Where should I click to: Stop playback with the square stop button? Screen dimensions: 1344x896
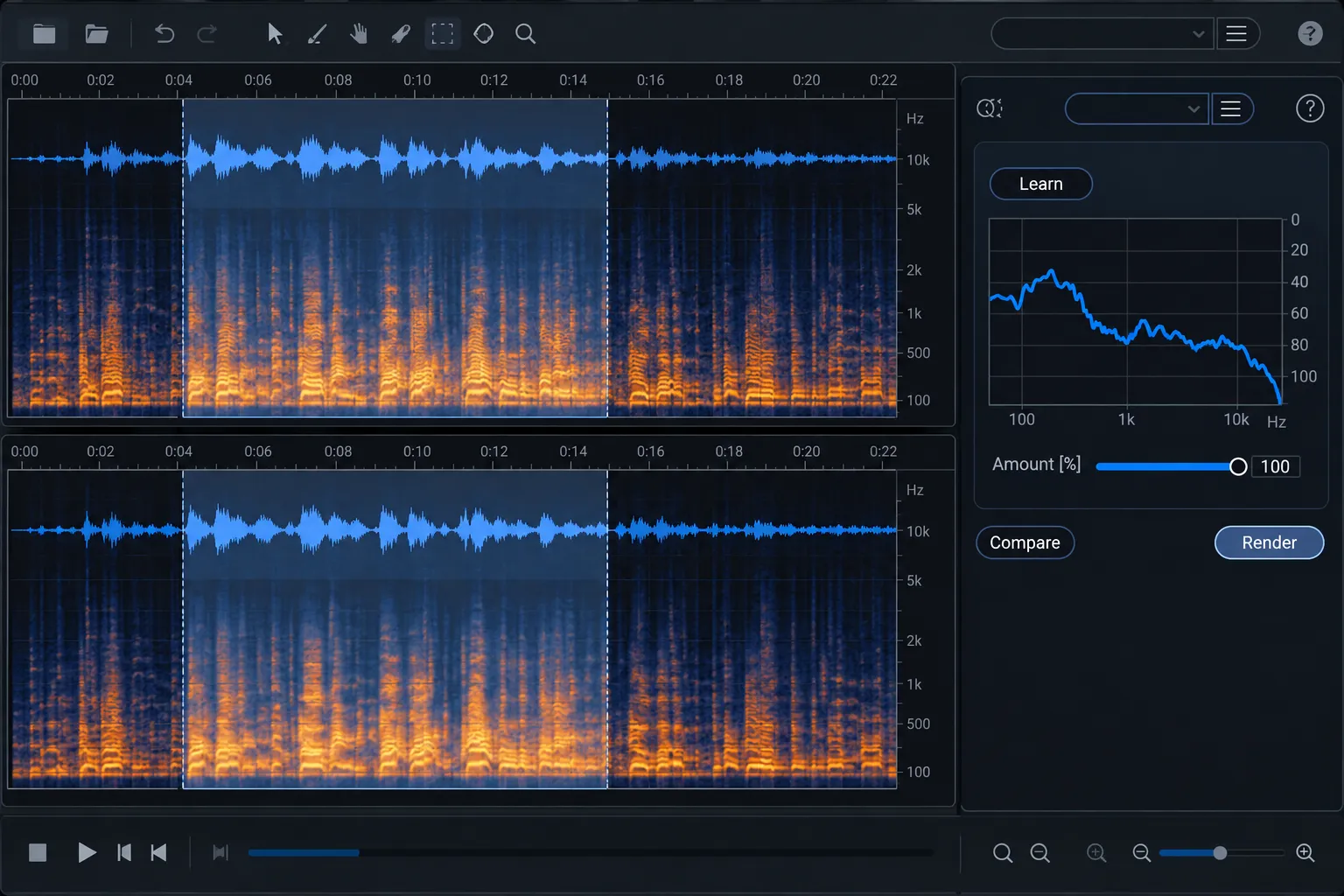(x=38, y=852)
